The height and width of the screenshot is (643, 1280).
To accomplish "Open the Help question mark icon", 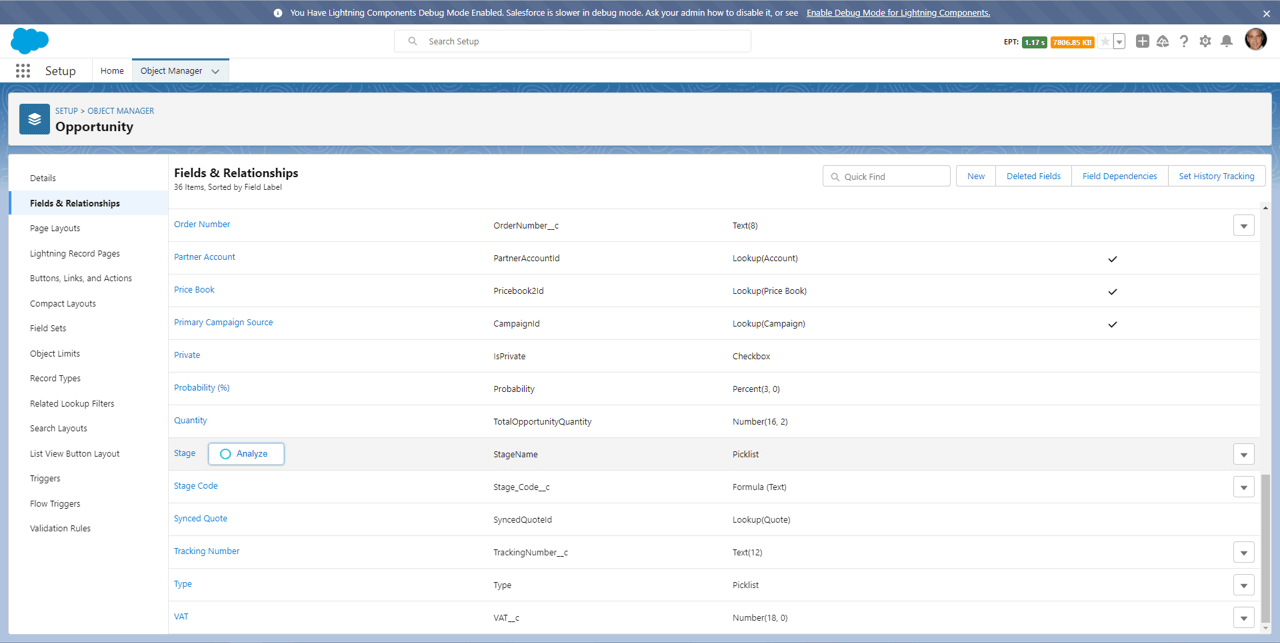I will click(x=1184, y=41).
